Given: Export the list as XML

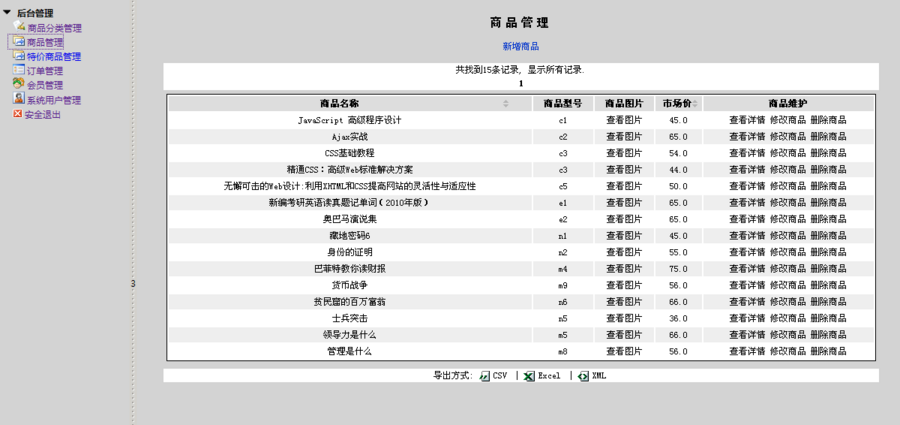Looking at the screenshot, I should tap(599, 376).
